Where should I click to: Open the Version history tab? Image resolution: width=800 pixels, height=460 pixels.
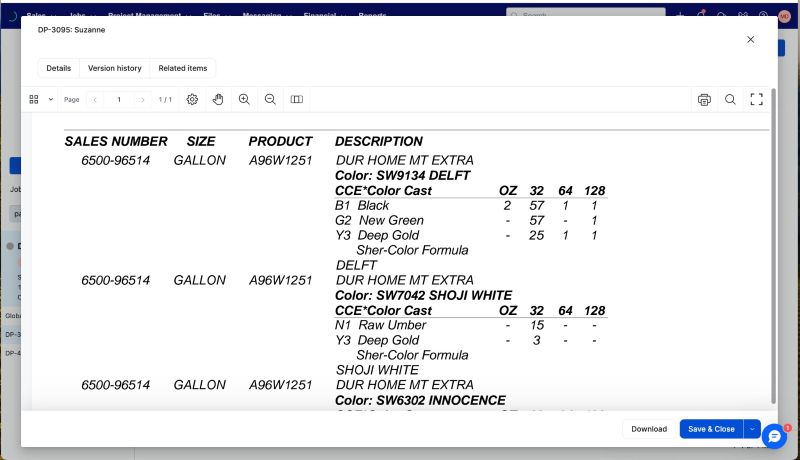[x=115, y=68]
